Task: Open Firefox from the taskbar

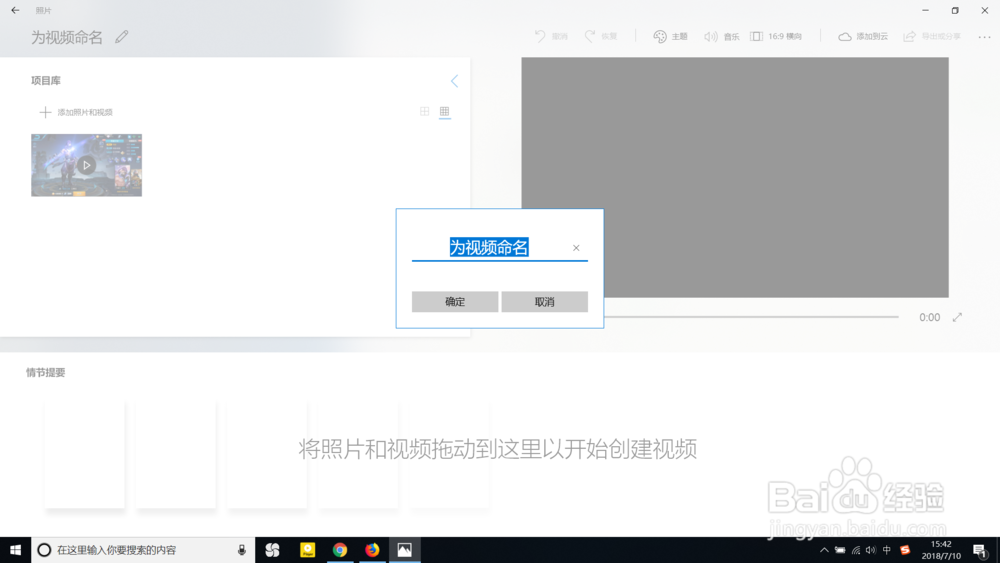Action: [x=372, y=550]
